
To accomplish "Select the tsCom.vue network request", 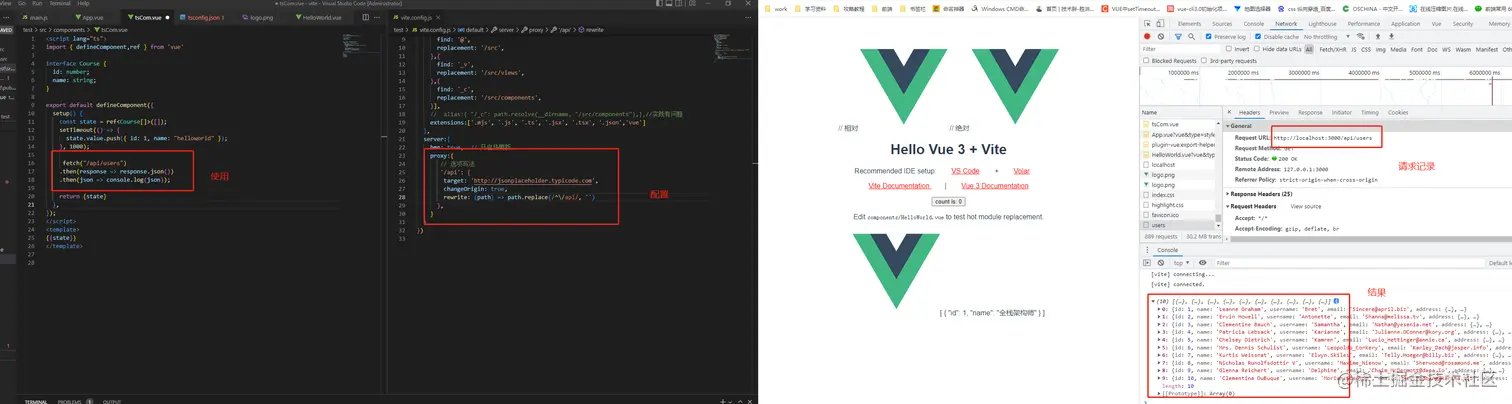I will pos(1178,124).
